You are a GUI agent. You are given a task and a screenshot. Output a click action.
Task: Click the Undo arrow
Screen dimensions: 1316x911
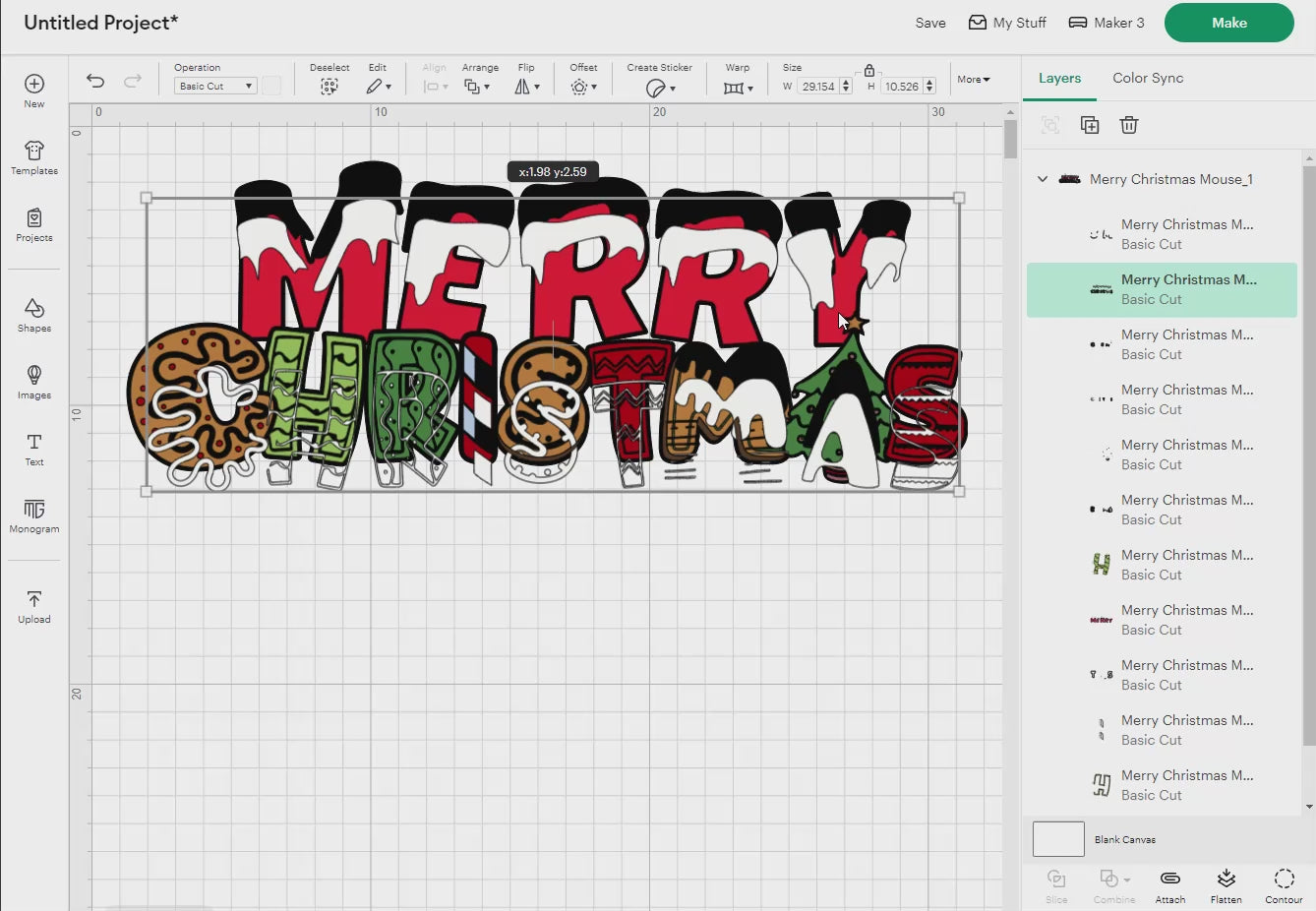coord(95,81)
